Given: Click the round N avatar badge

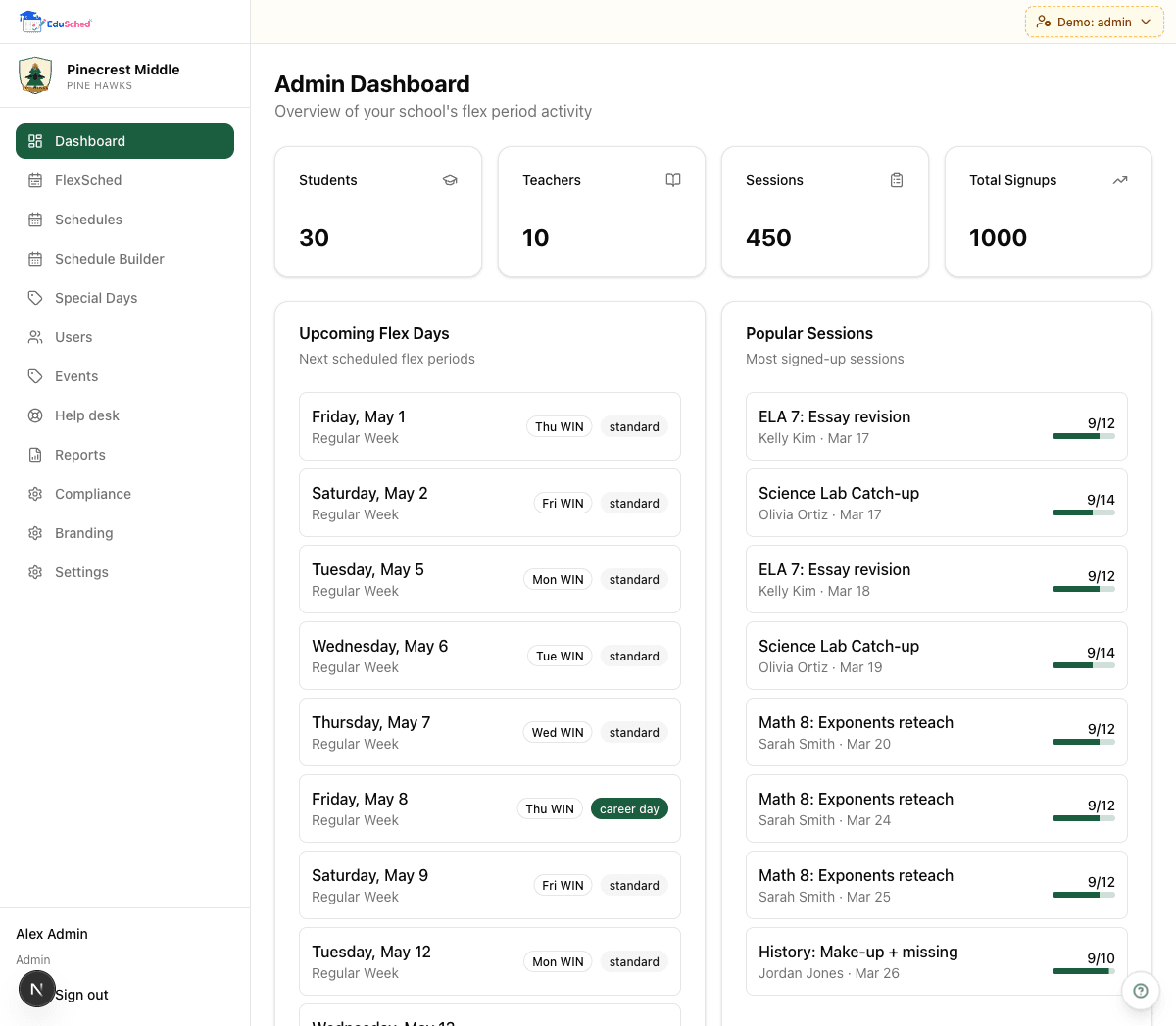Looking at the screenshot, I should [37, 990].
